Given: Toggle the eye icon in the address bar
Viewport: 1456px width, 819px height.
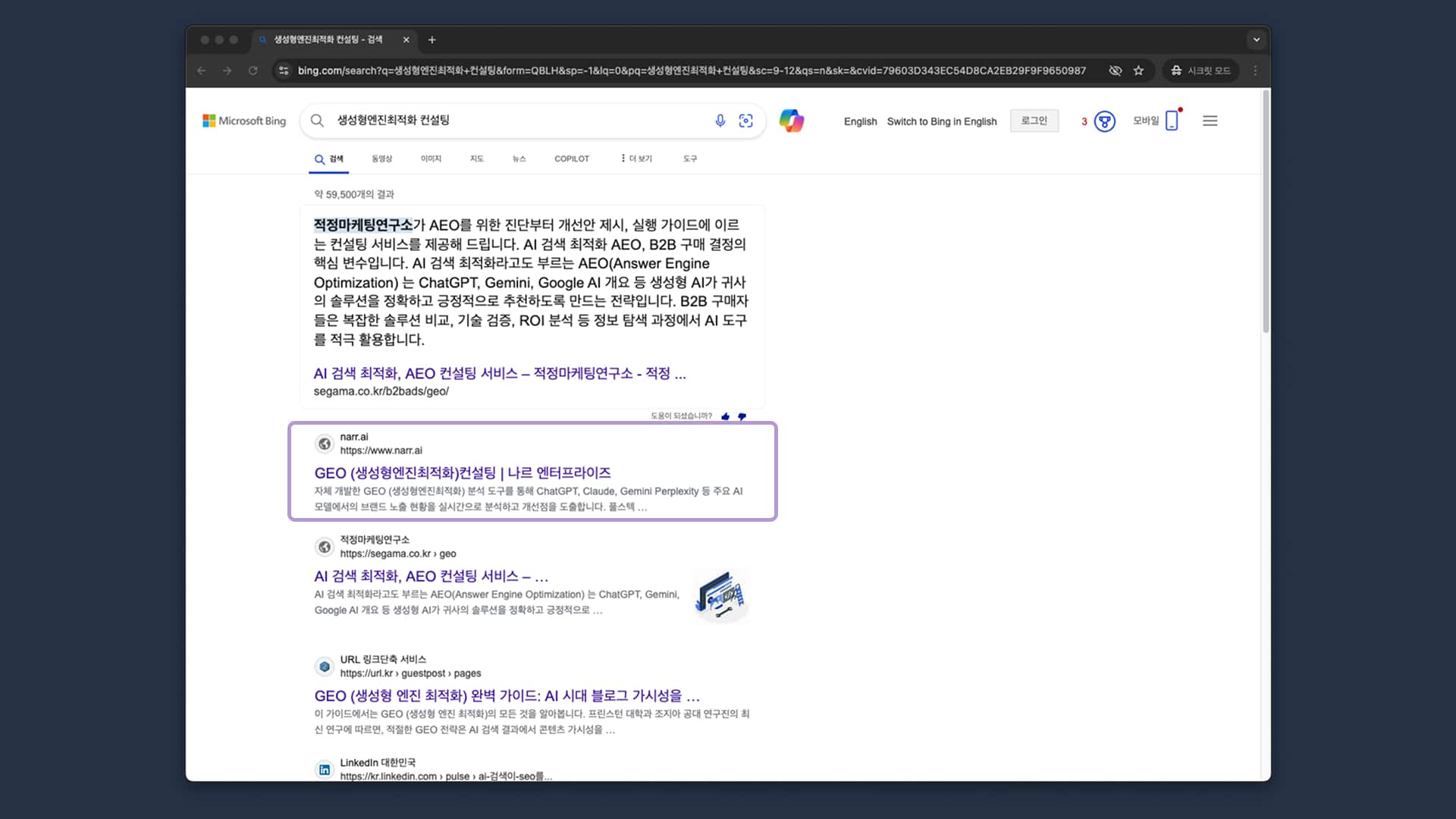Looking at the screenshot, I should coord(1115,70).
